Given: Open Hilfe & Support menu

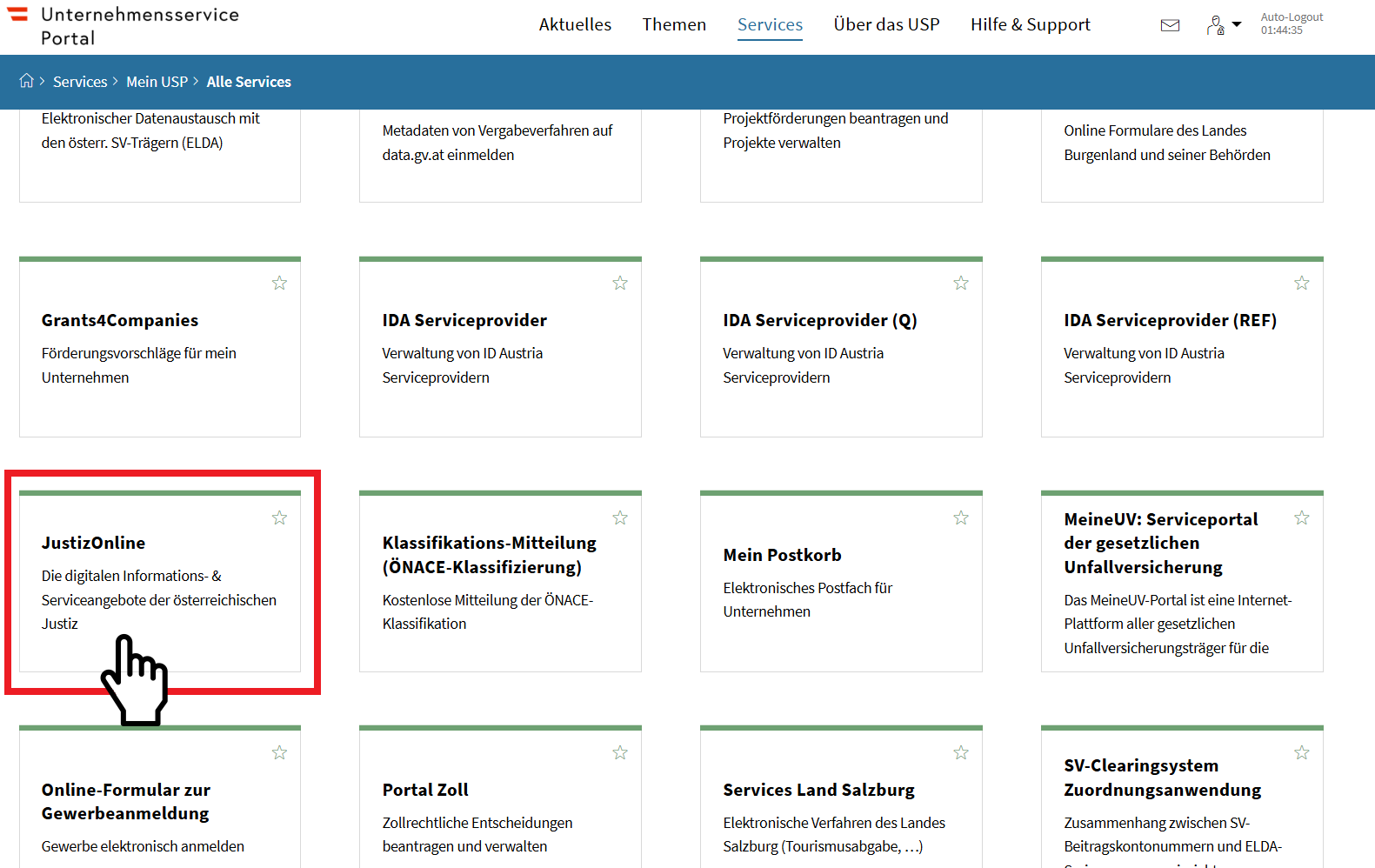Looking at the screenshot, I should 1030,25.
